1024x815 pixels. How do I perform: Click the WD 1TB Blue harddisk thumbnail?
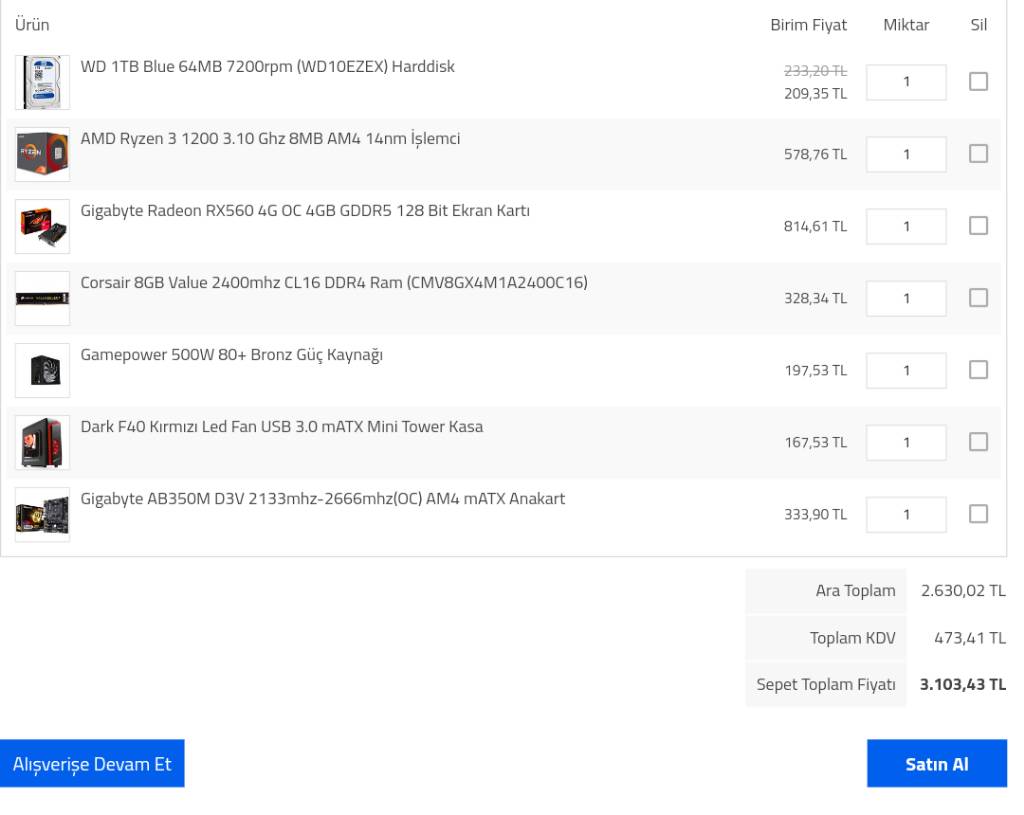42,82
